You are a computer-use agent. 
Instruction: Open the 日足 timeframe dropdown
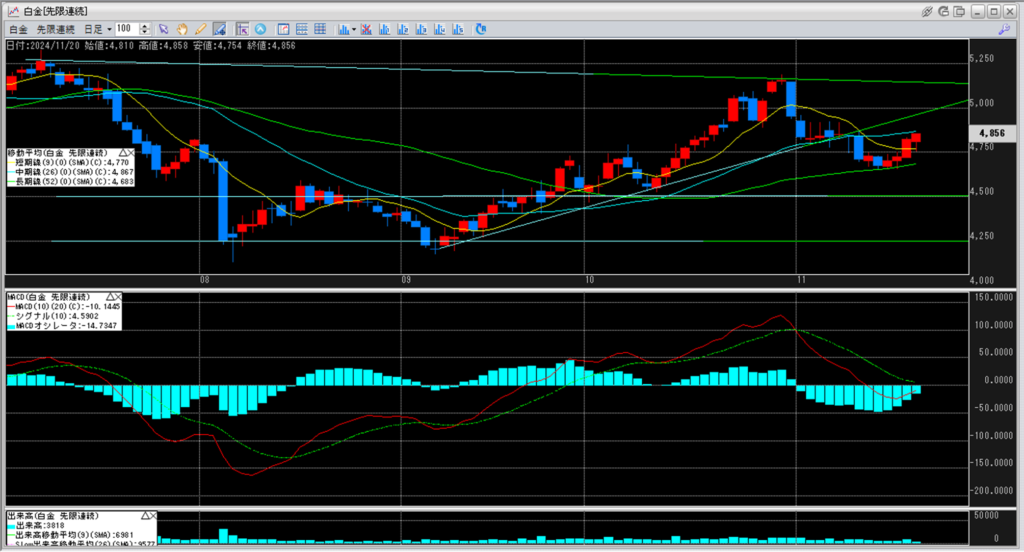coord(97,29)
